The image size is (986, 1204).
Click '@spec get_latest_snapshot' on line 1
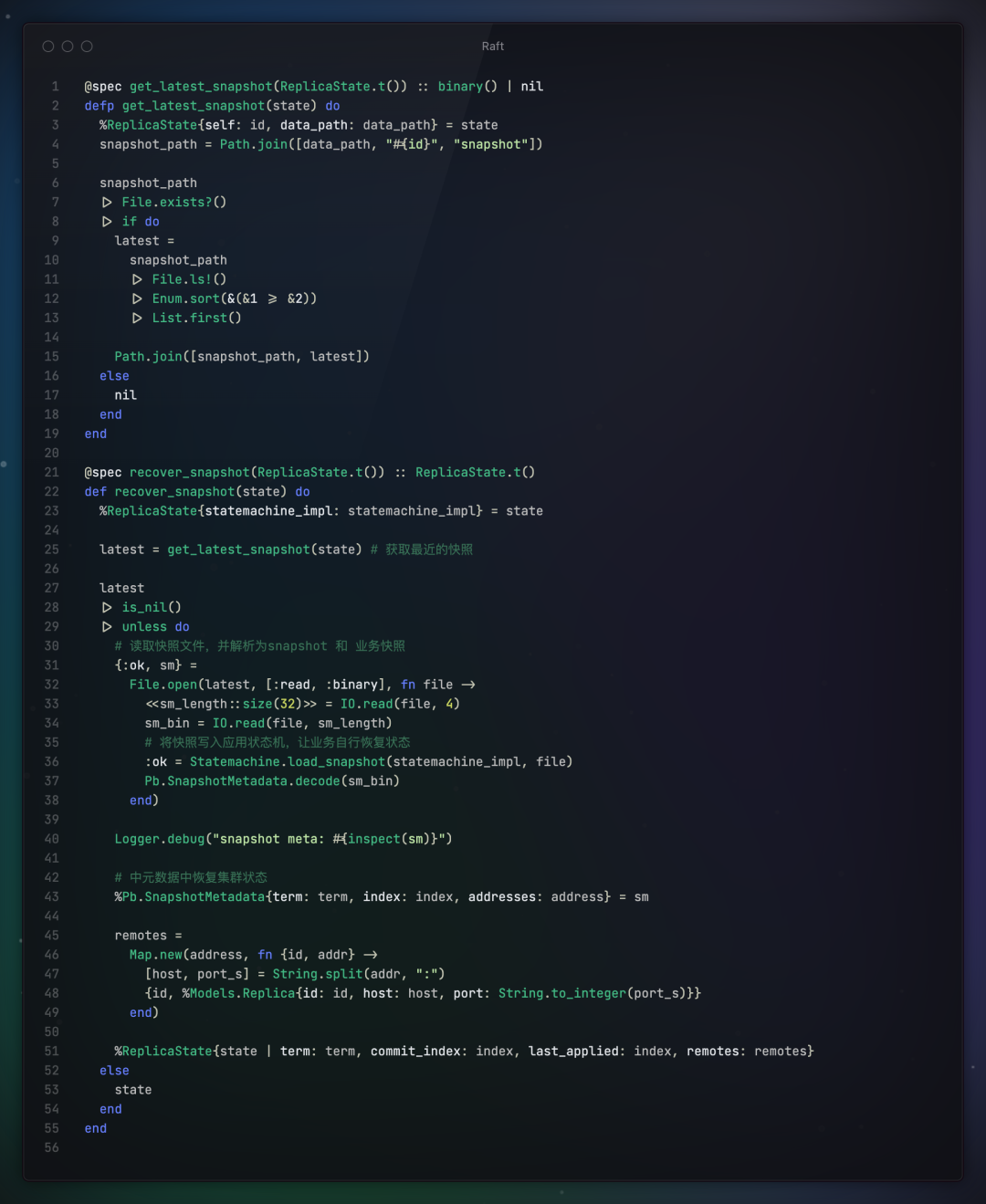pyautogui.click(x=179, y=87)
